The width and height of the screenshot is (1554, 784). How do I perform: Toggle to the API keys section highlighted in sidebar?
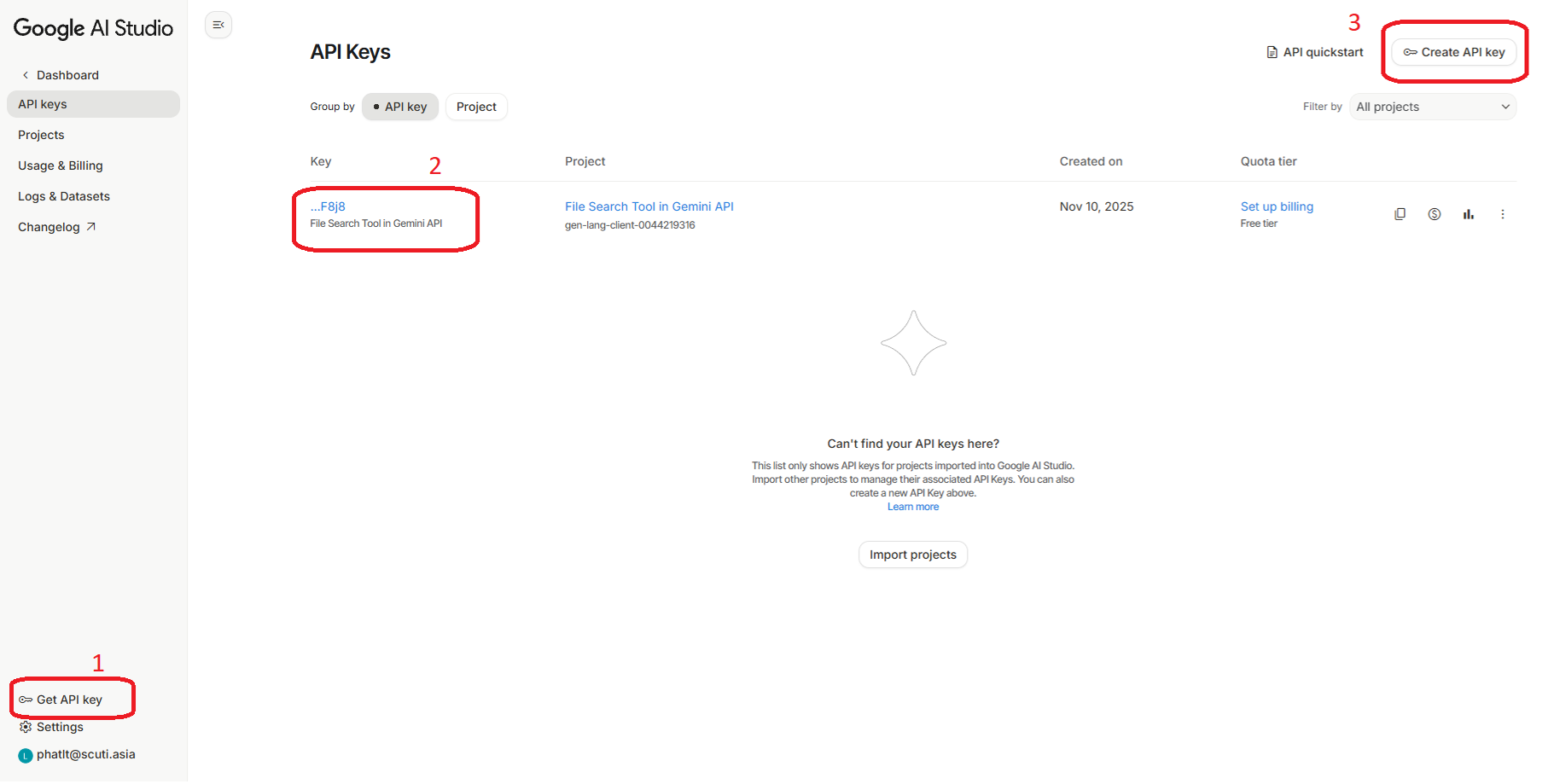pyautogui.click(x=43, y=103)
